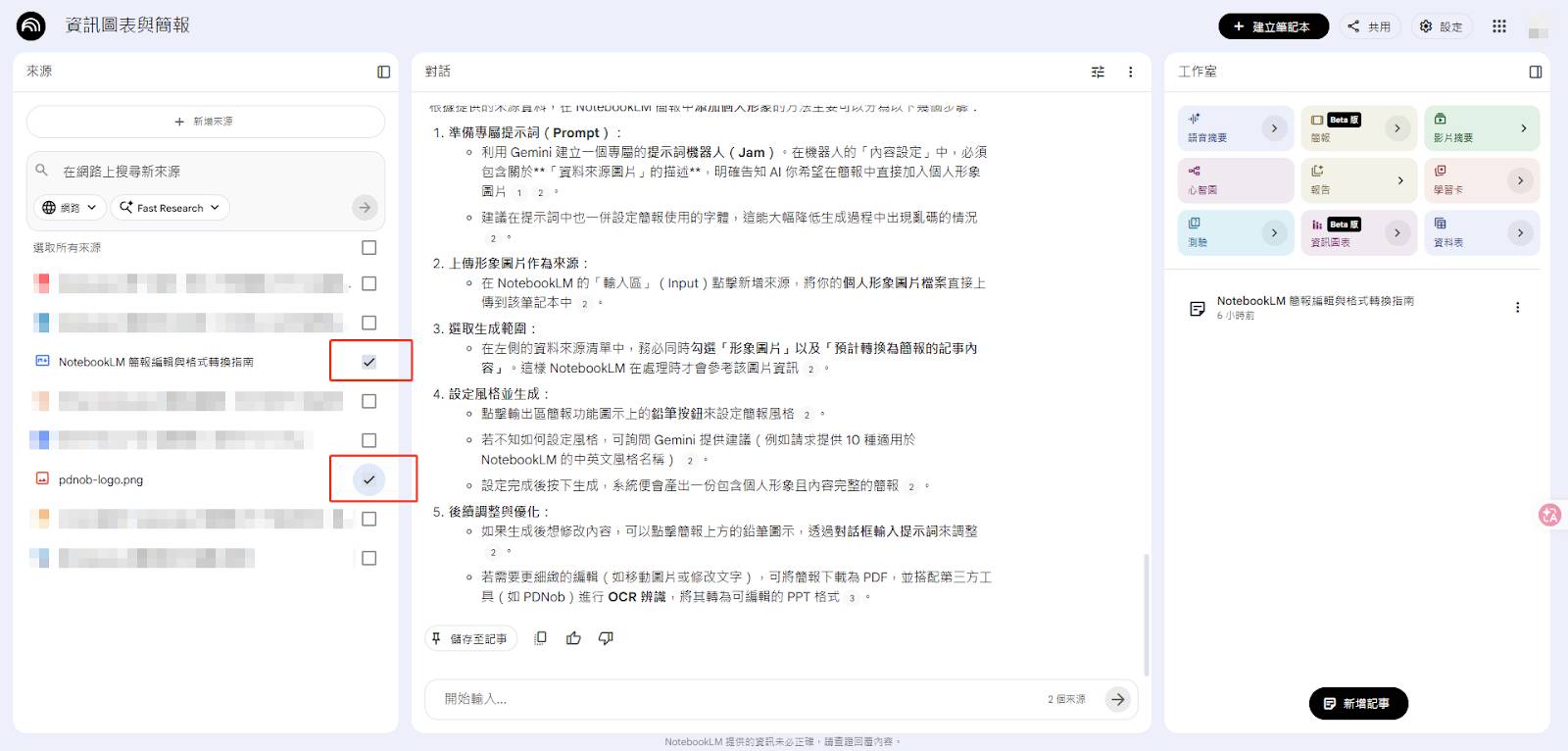The height and width of the screenshot is (751, 1568).
Task: Open the Fast Research mode dropdown
Action: (x=171, y=207)
